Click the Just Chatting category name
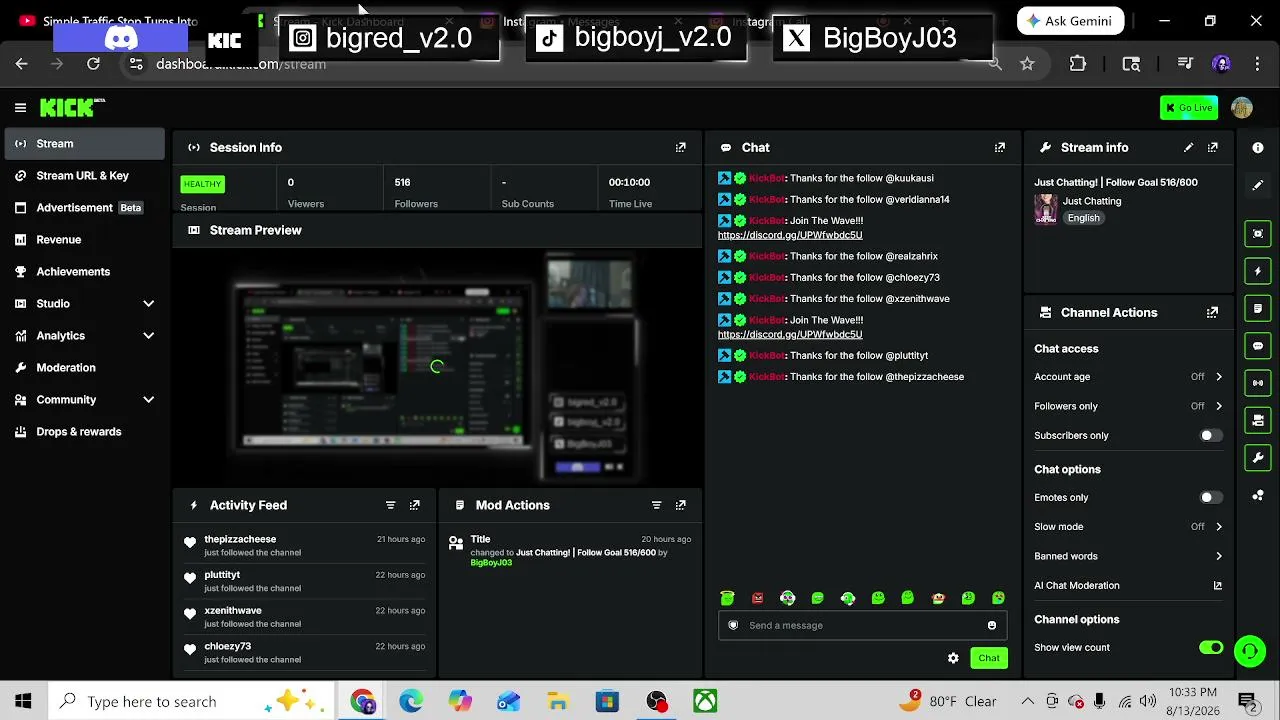 1092,201
